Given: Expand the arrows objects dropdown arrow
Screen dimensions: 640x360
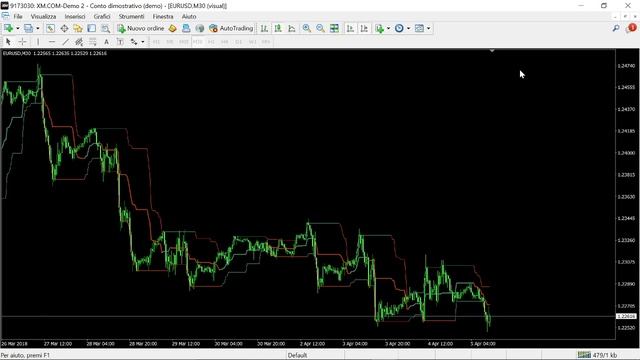Looking at the screenshot, I should [x=142, y=42].
